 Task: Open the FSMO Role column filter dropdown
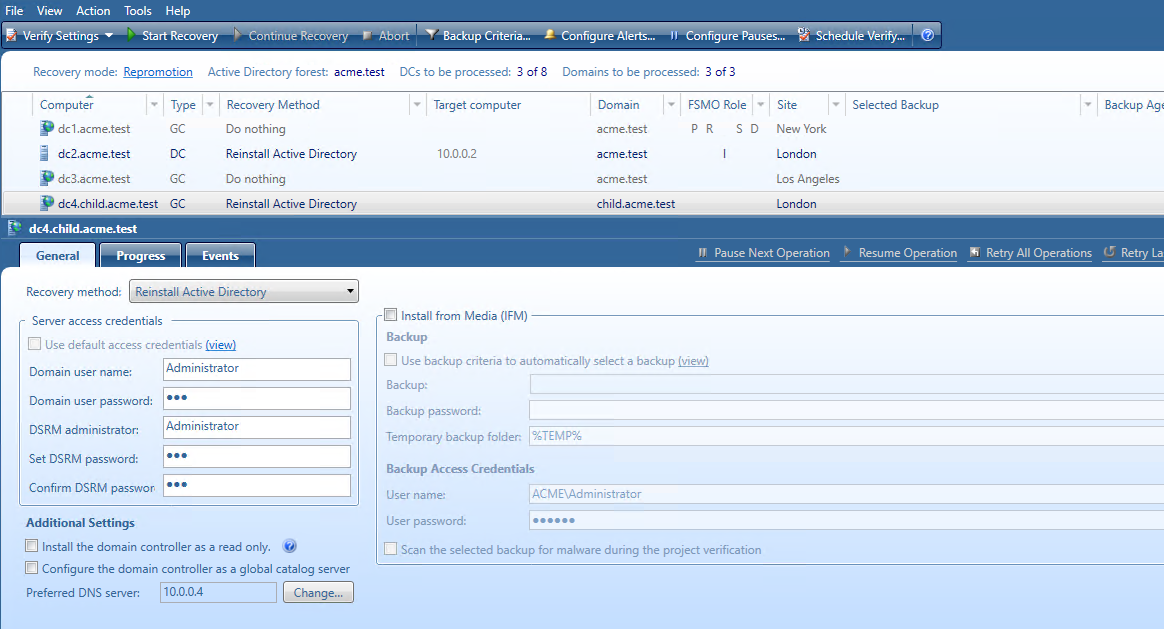[760, 105]
